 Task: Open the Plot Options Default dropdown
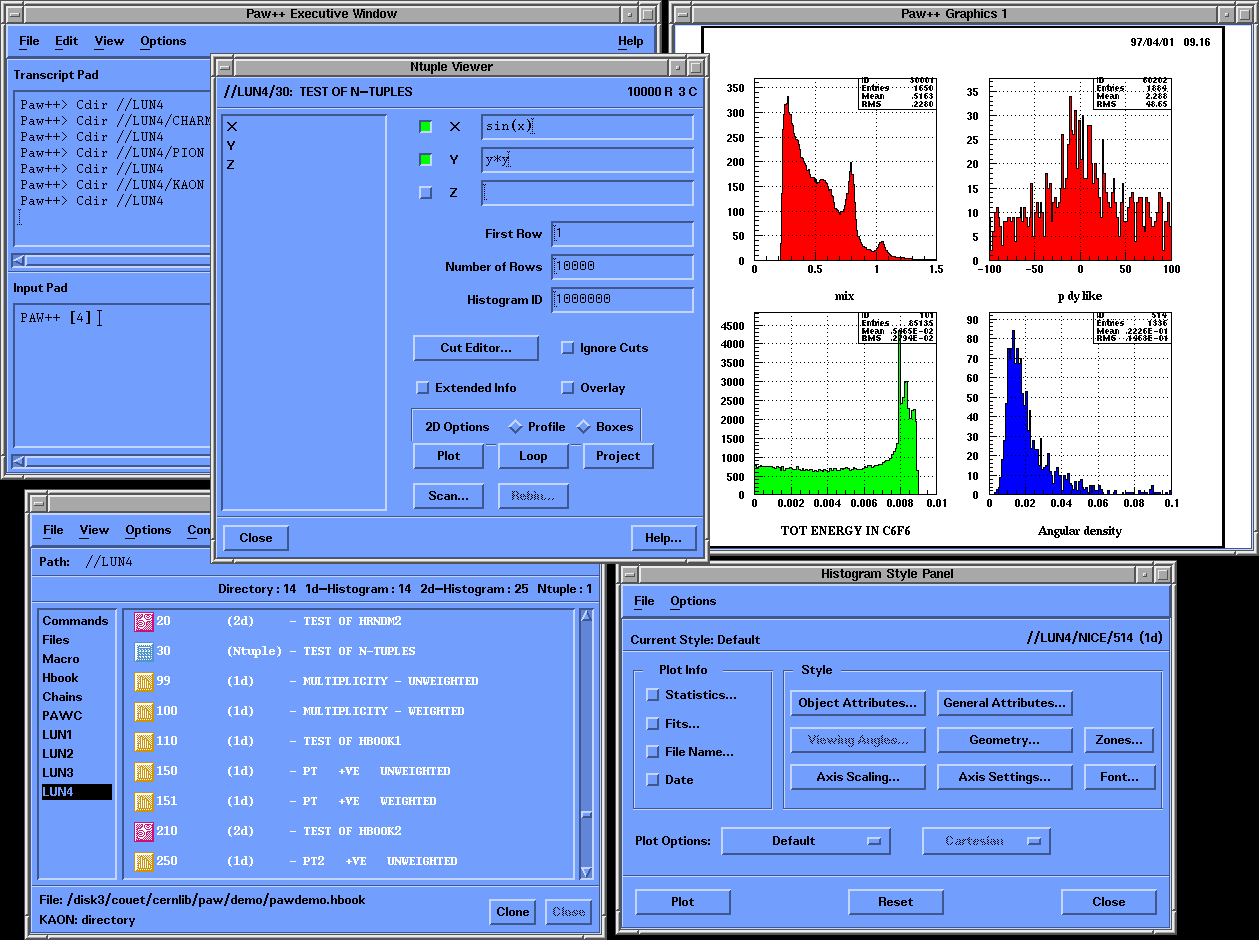805,841
